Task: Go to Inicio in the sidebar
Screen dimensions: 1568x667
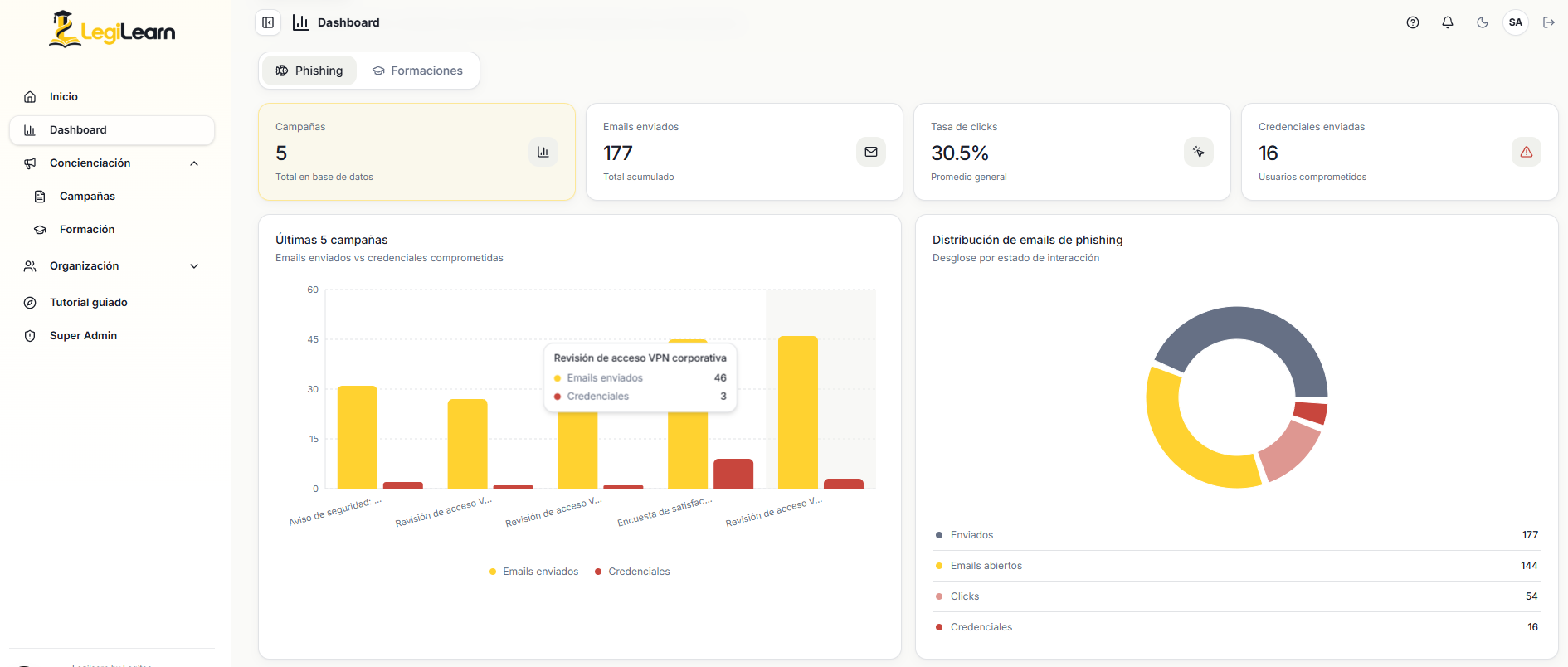Action: 112,97
